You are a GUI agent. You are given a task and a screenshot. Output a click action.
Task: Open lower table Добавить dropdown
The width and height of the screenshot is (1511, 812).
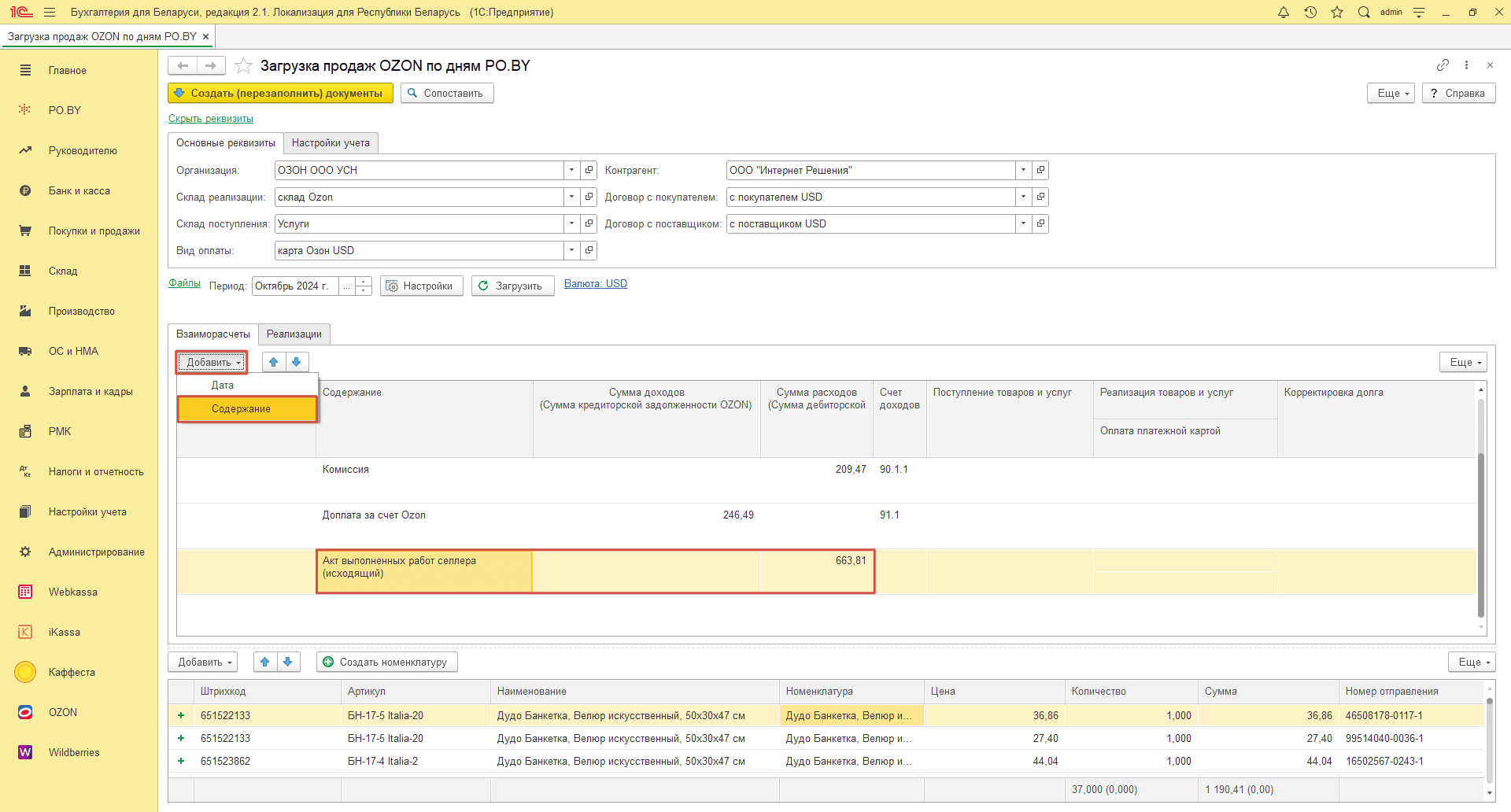(x=203, y=662)
